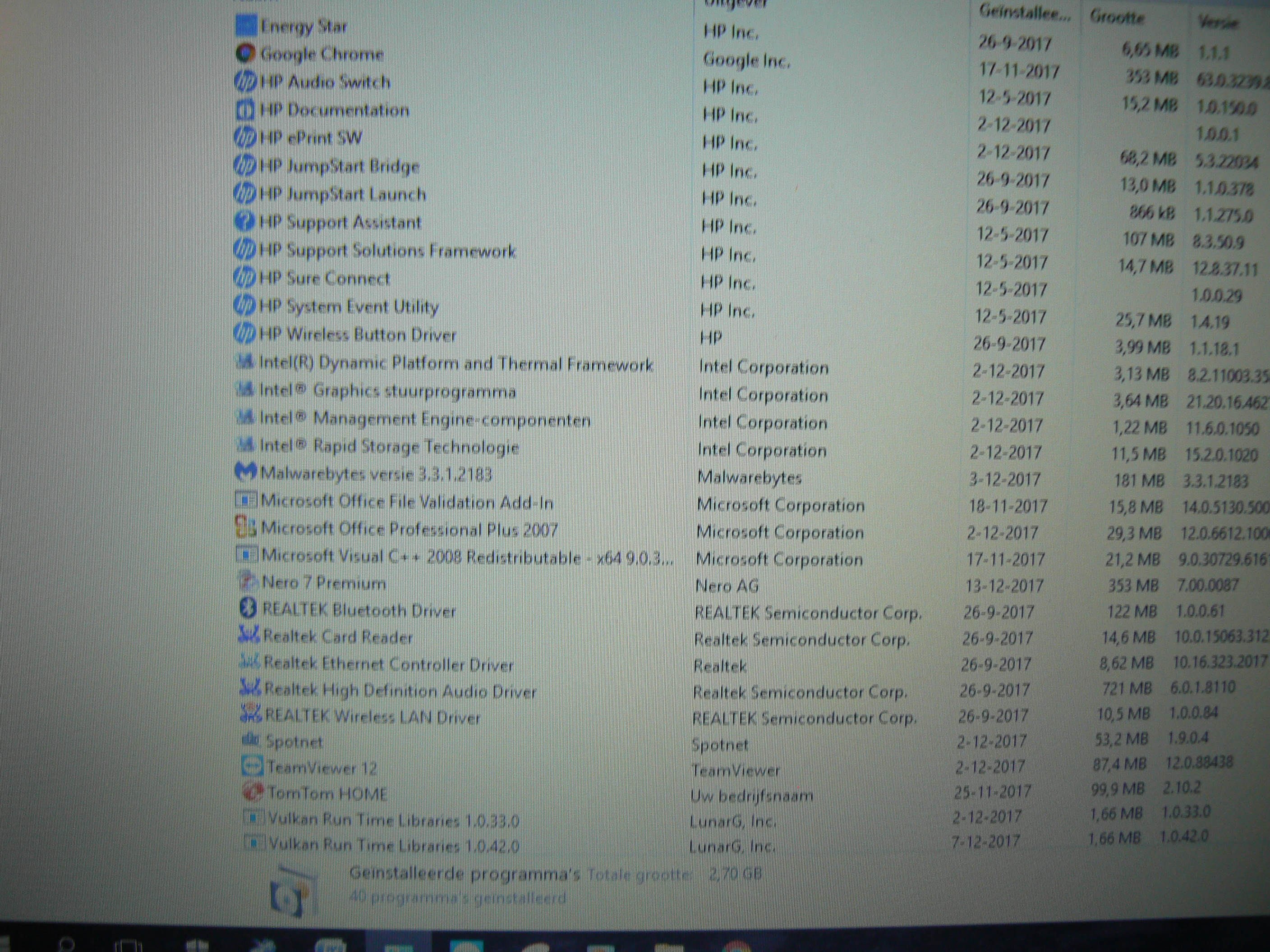Image resolution: width=1270 pixels, height=952 pixels.
Task: Click HP JumpStart Bridge icon
Action: pyautogui.click(x=245, y=166)
